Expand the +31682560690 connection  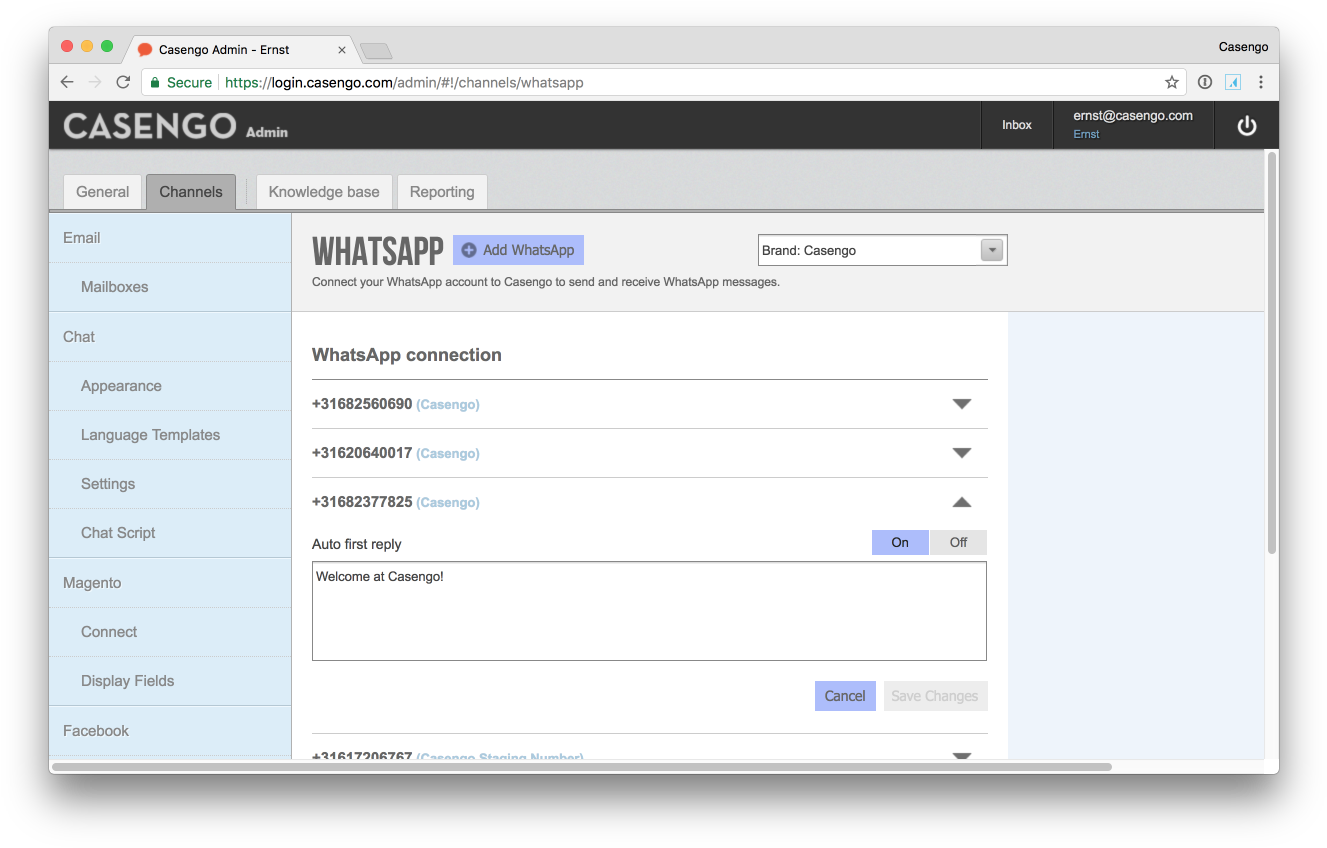click(x=962, y=404)
